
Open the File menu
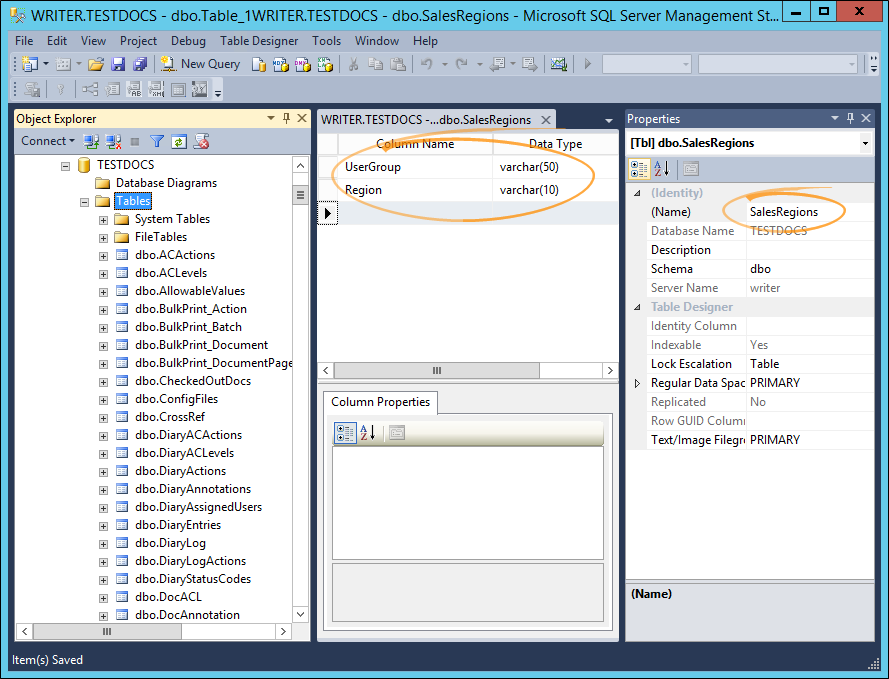(24, 41)
